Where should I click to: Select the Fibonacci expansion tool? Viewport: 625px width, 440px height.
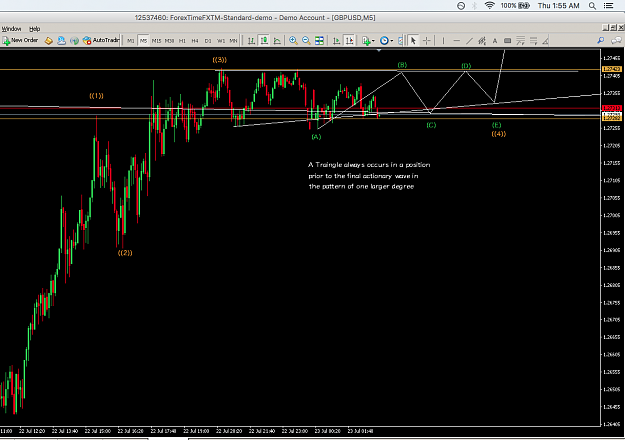(x=533, y=41)
